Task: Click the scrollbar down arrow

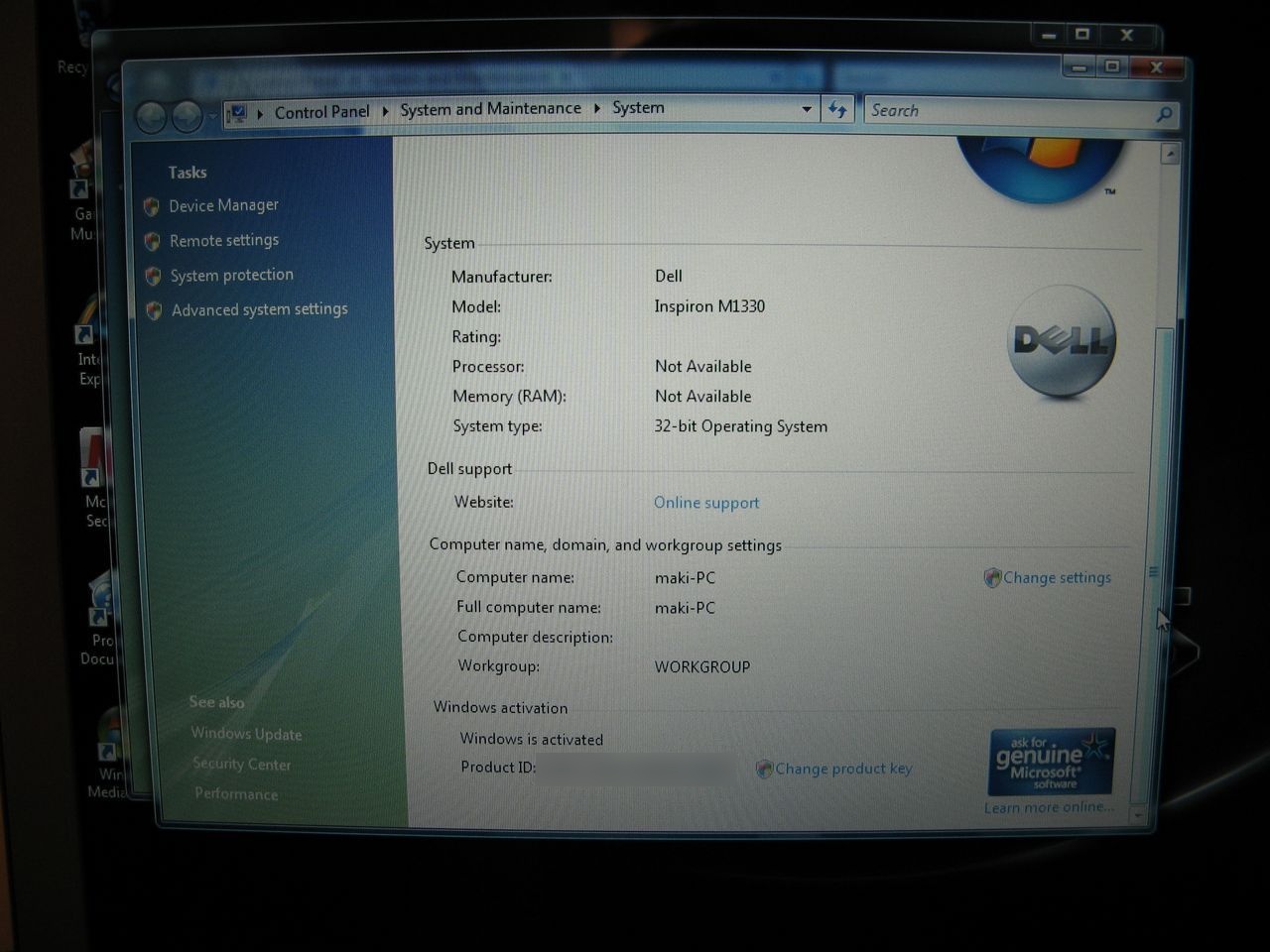Action: click(x=1139, y=815)
